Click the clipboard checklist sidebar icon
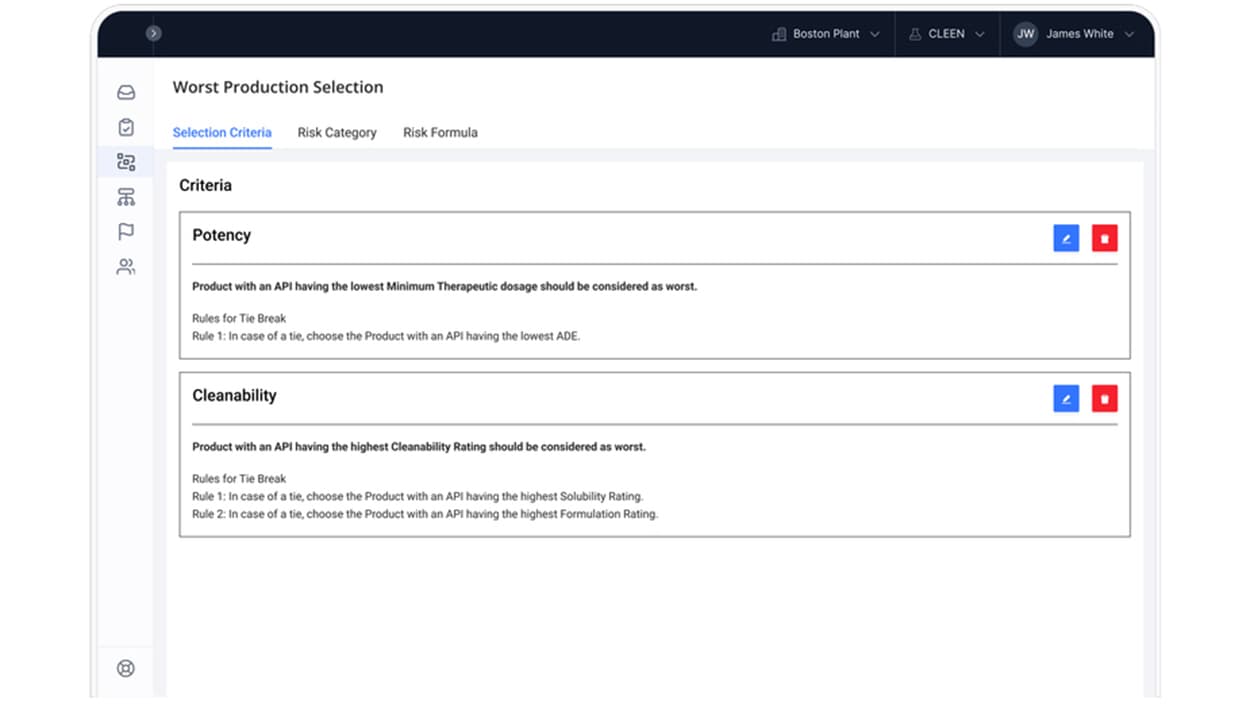This screenshot has height=707, width=1254. (x=126, y=127)
